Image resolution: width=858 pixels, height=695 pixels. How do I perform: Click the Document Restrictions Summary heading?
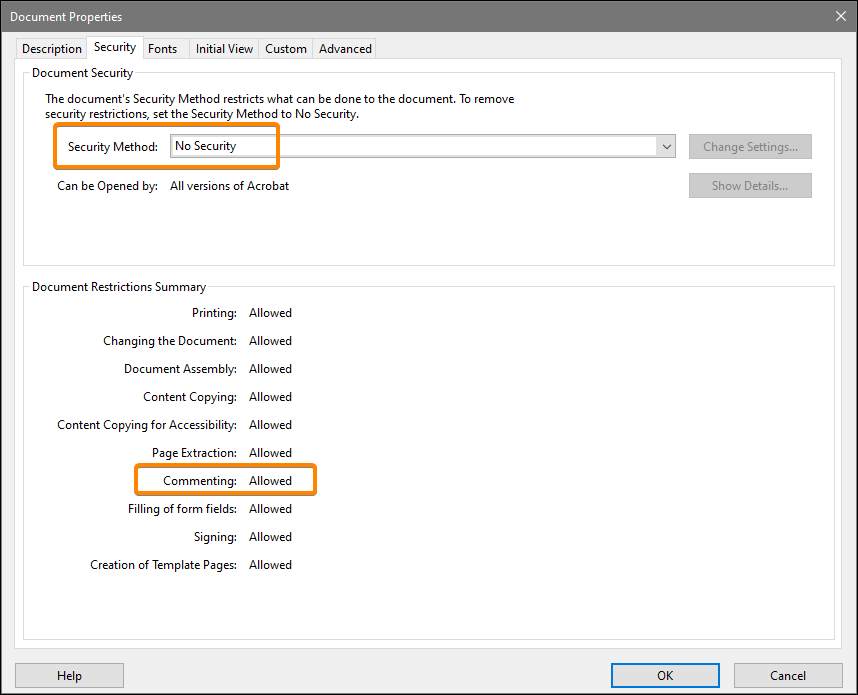point(118,286)
